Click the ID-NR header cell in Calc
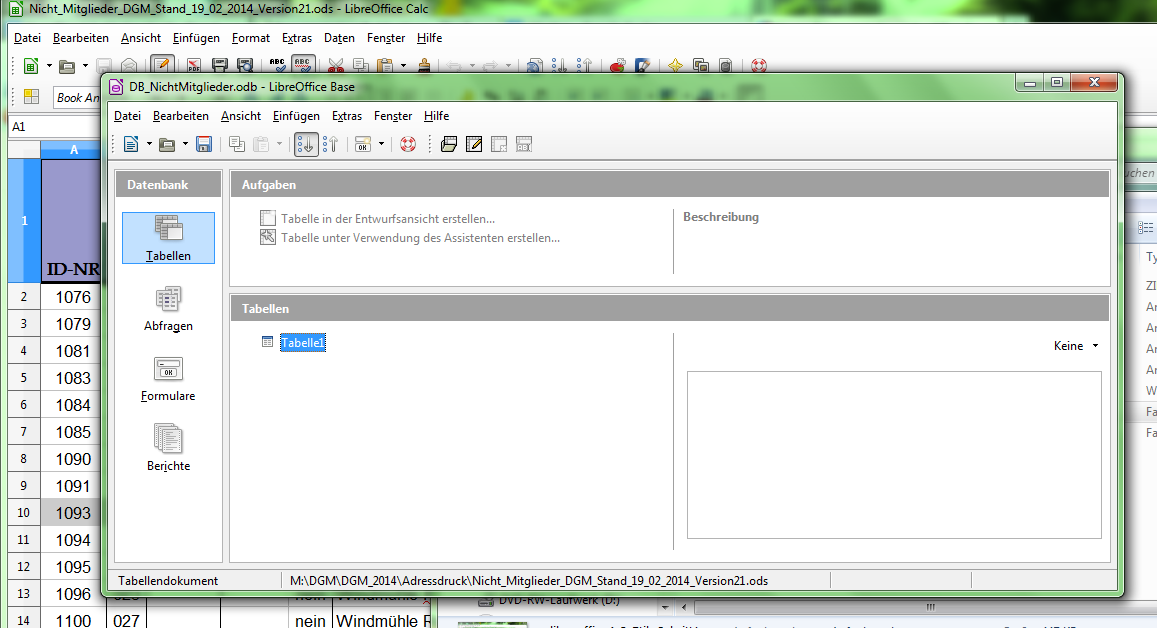This screenshot has width=1157, height=628. pos(71,221)
